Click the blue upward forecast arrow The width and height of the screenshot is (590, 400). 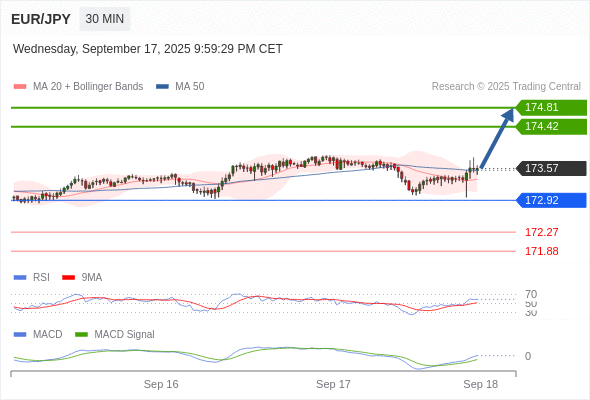[497, 138]
